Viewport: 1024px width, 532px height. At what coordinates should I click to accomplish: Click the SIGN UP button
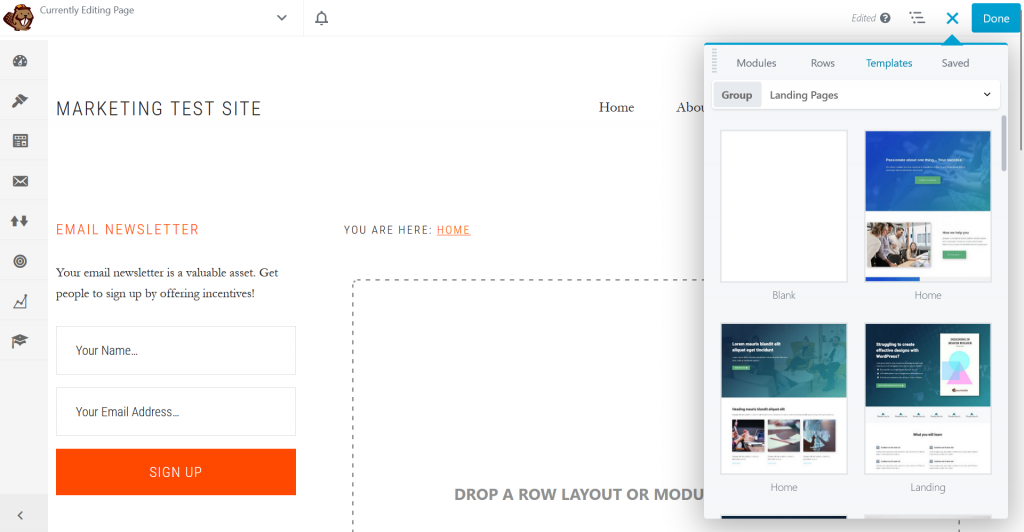coord(176,472)
